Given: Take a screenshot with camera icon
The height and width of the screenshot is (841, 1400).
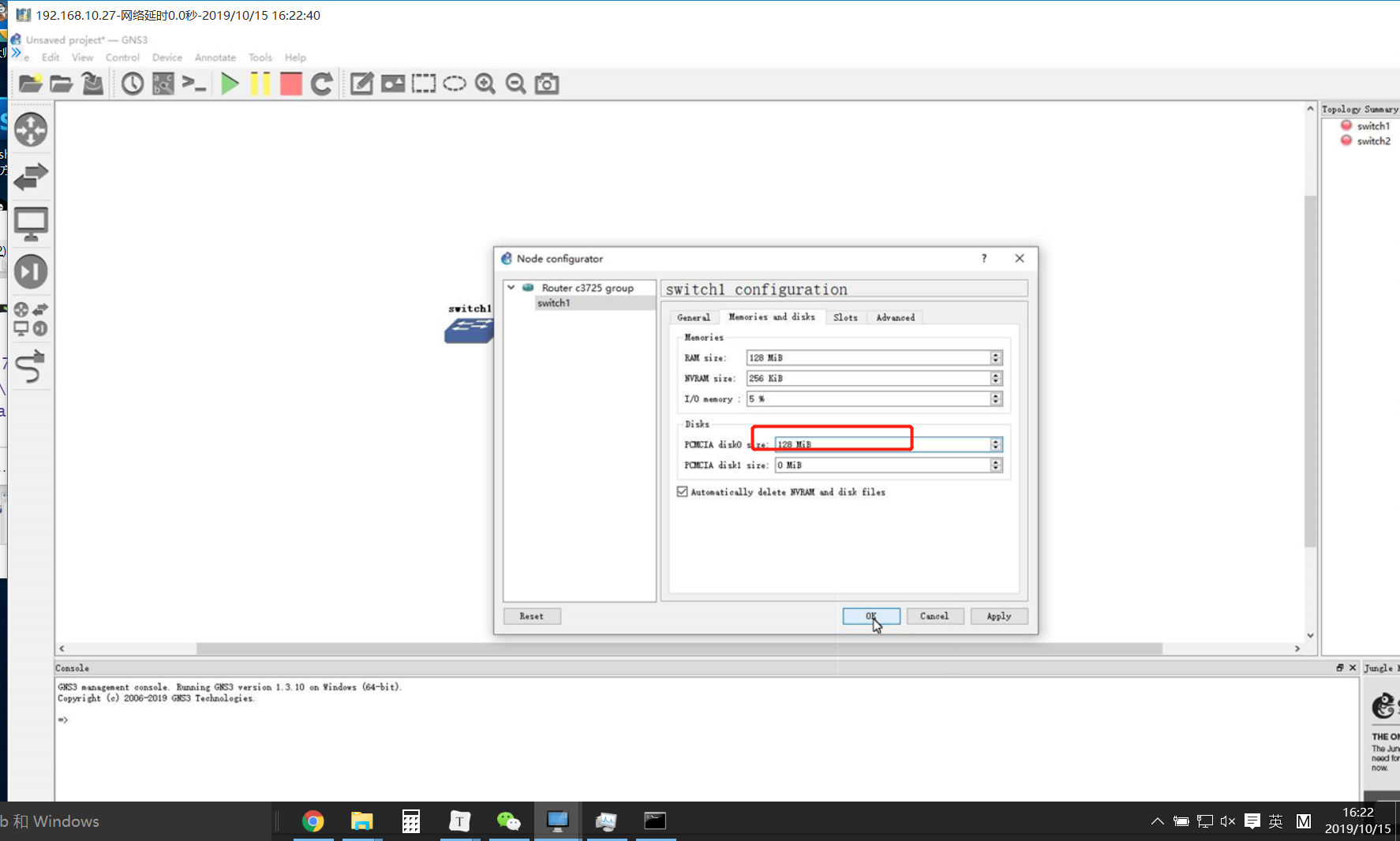Looking at the screenshot, I should coord(547,84).
